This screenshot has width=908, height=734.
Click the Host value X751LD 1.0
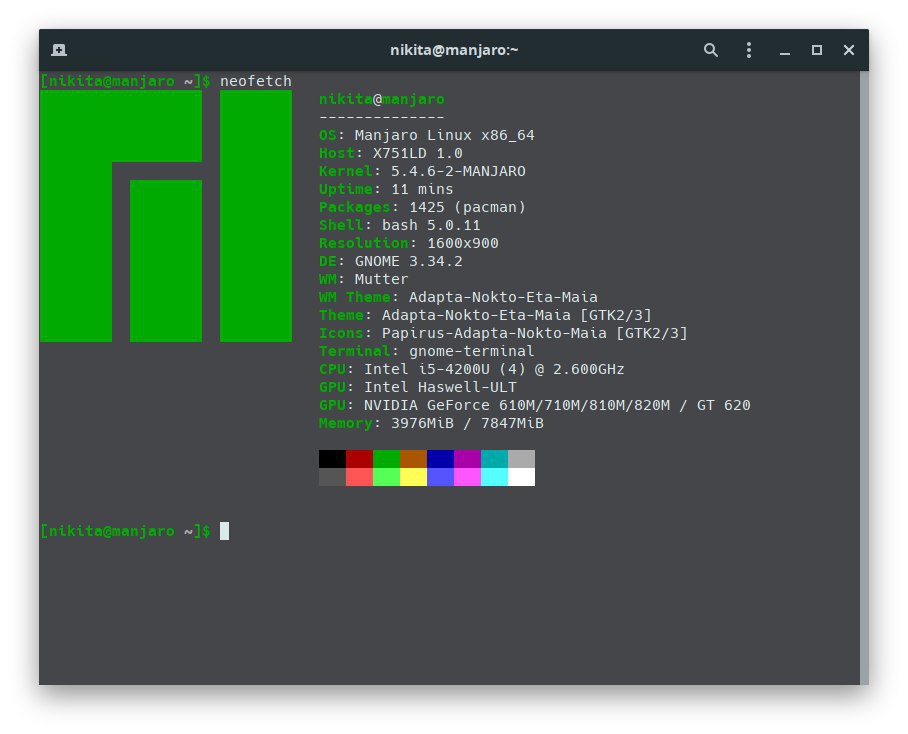(418, 153)
